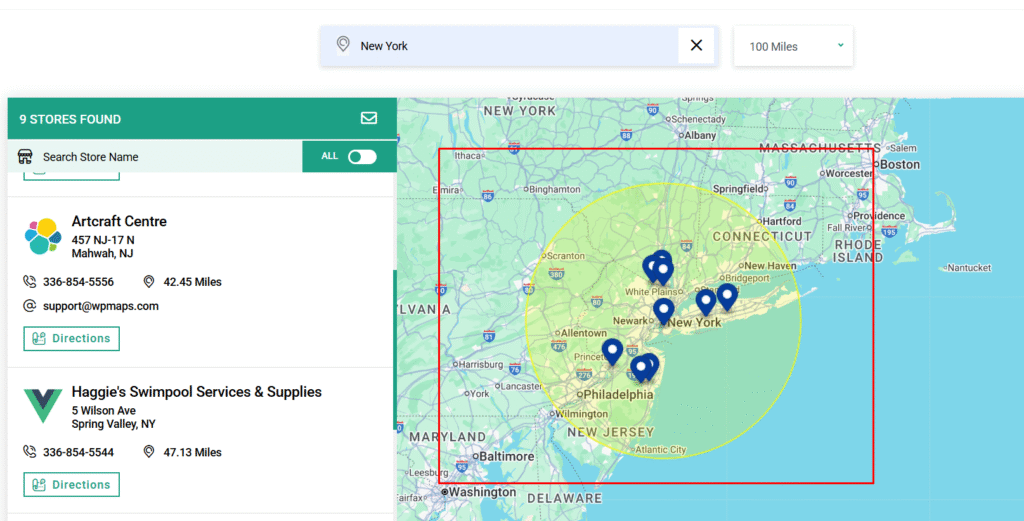Click into the New York location field

[x=519, y=46]
